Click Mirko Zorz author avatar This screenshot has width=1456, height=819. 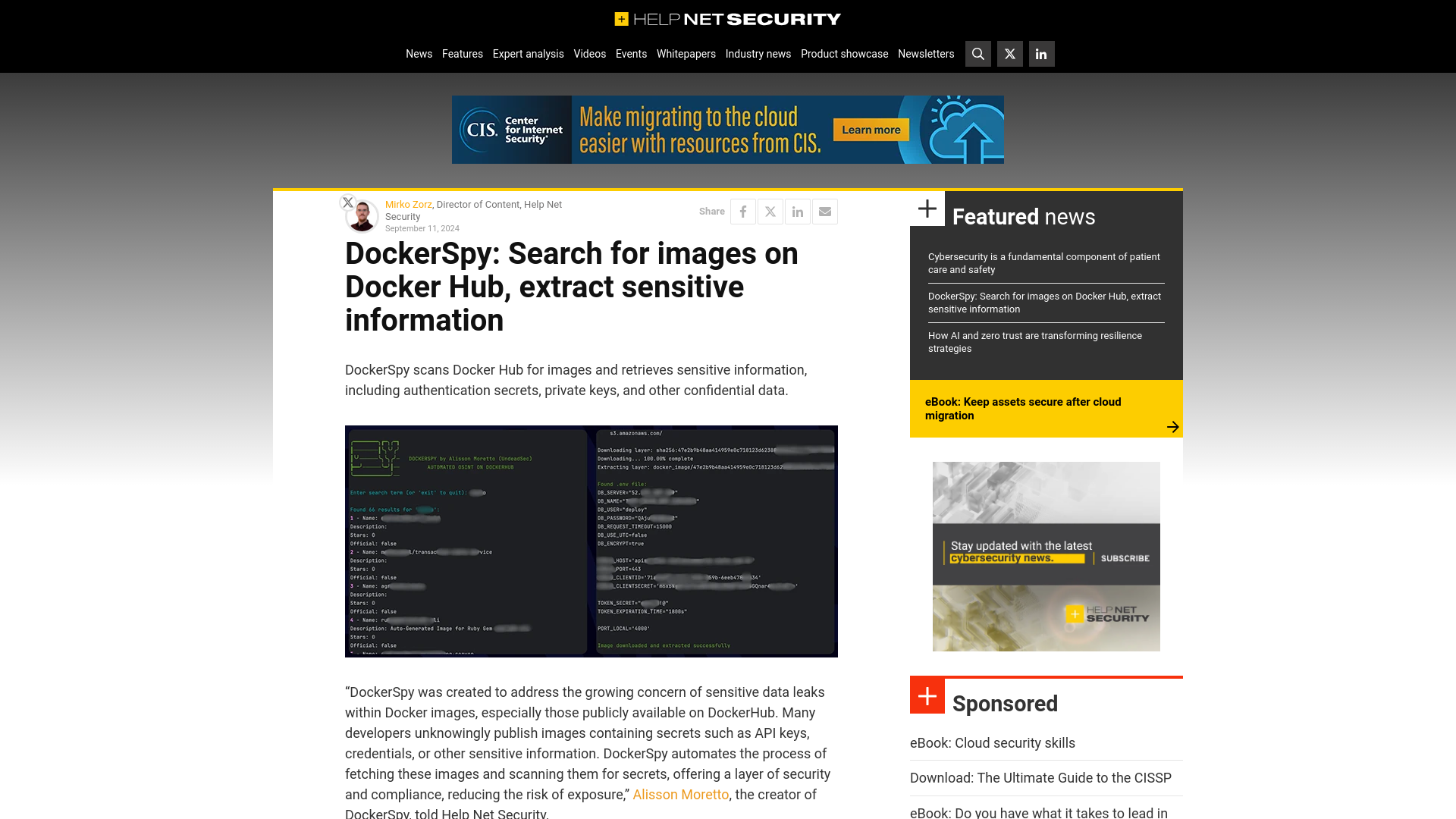click(362, 216)
